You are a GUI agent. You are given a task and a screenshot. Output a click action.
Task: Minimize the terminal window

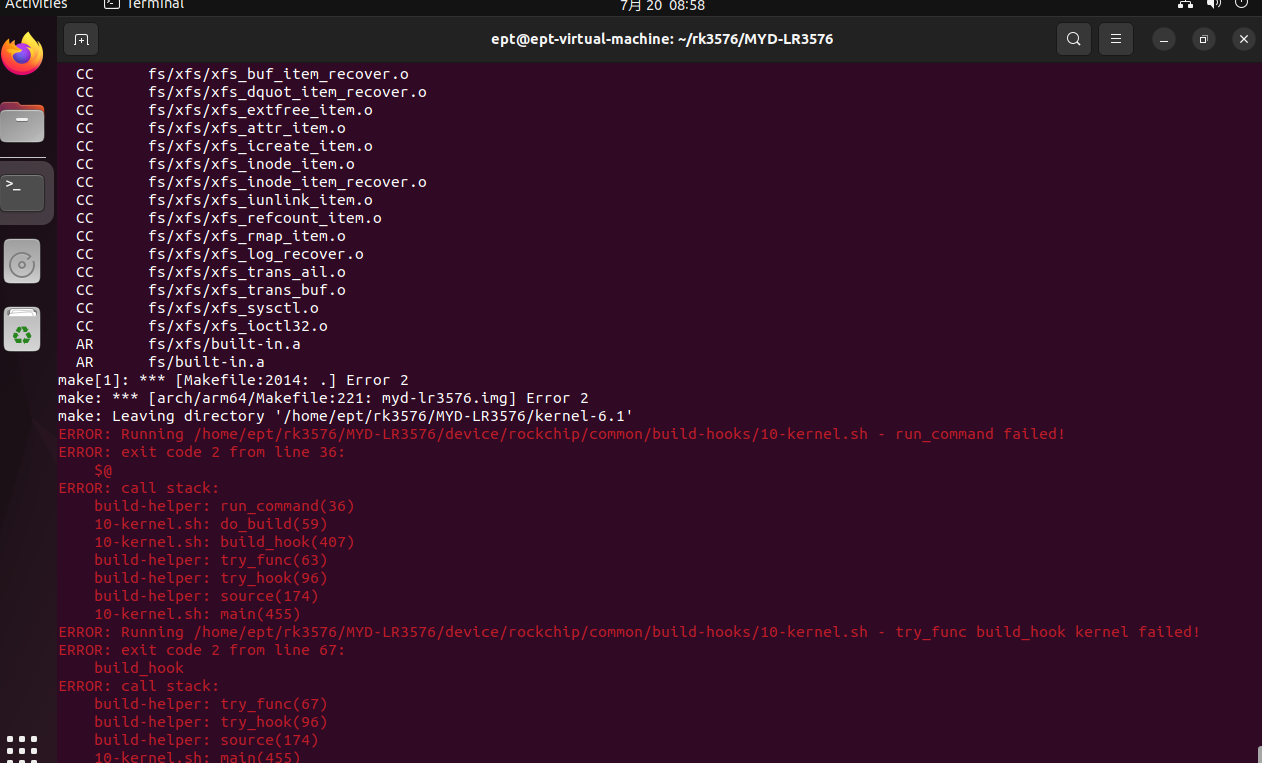pos(1163,39)
